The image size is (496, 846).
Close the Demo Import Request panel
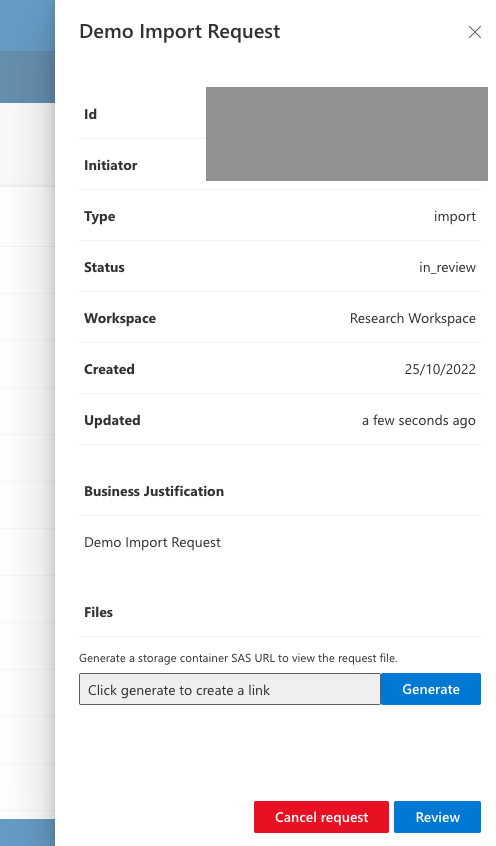[x=474, y=32]
